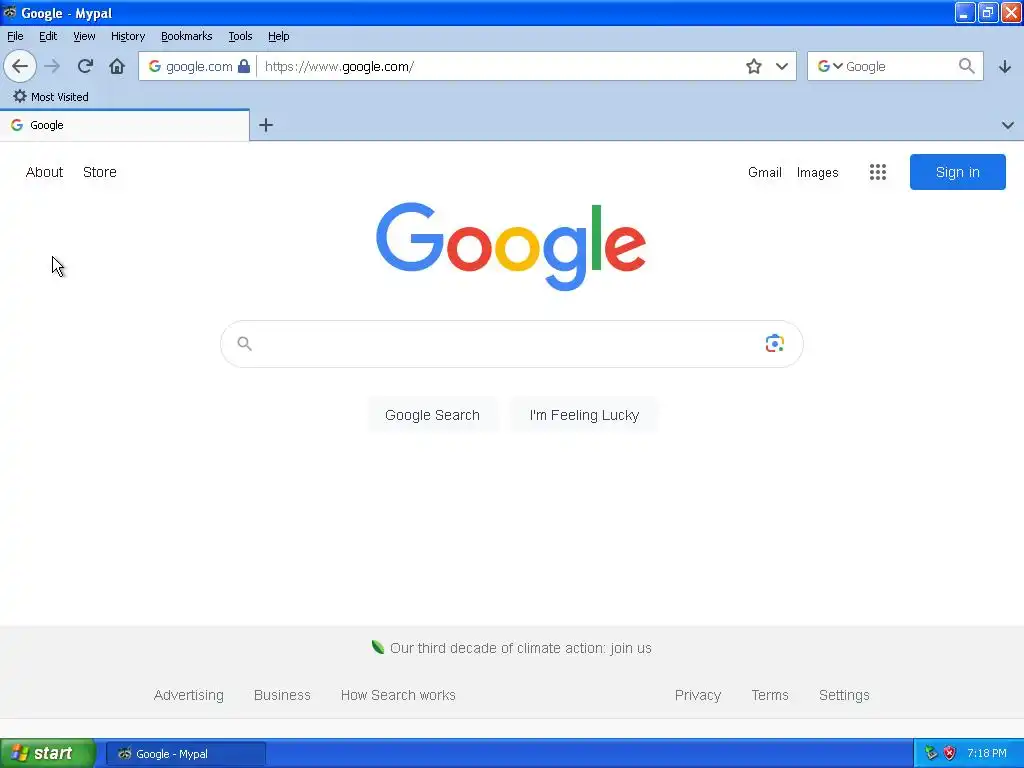Open the Gmail link
The height and width of the screenshot is (768, 1024).
(x=765, y=172)
